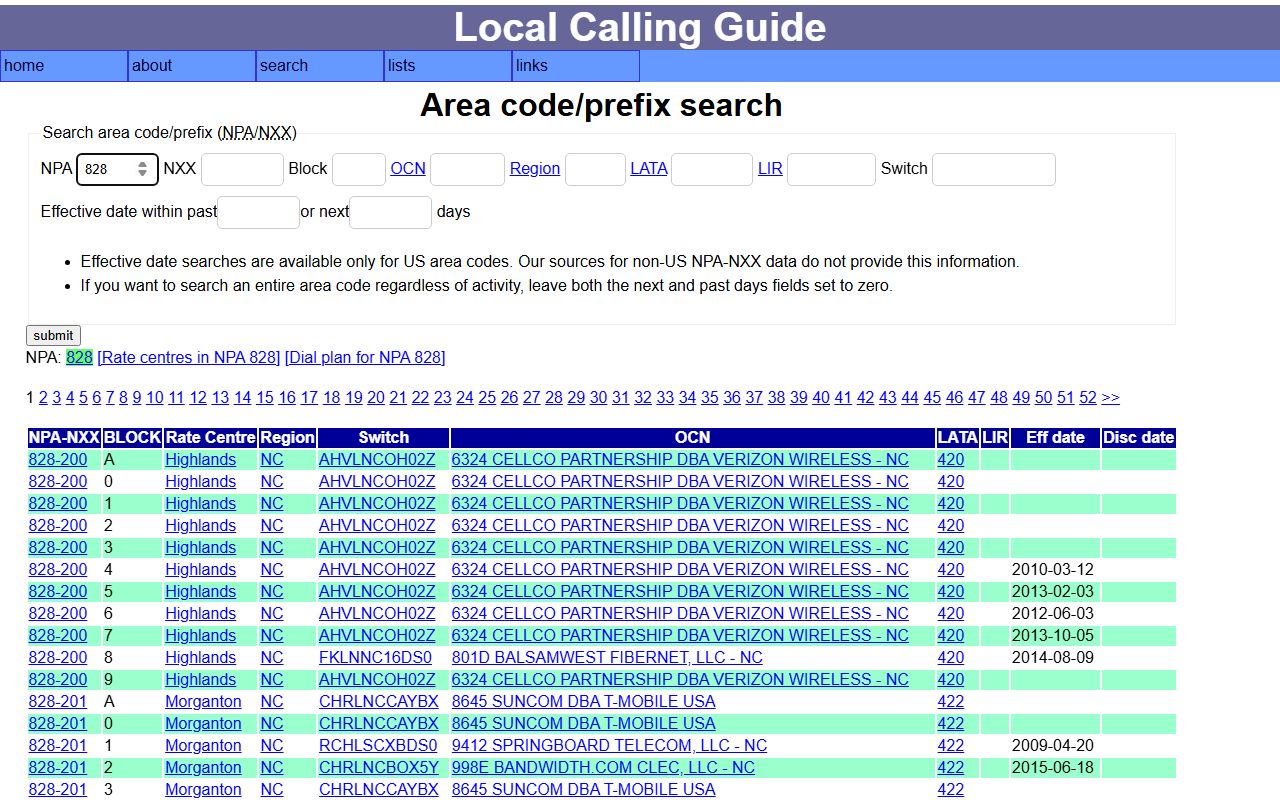This screenshot has width=1280, height=800.
Task: Click the submit button
Action: pos(53,336)
